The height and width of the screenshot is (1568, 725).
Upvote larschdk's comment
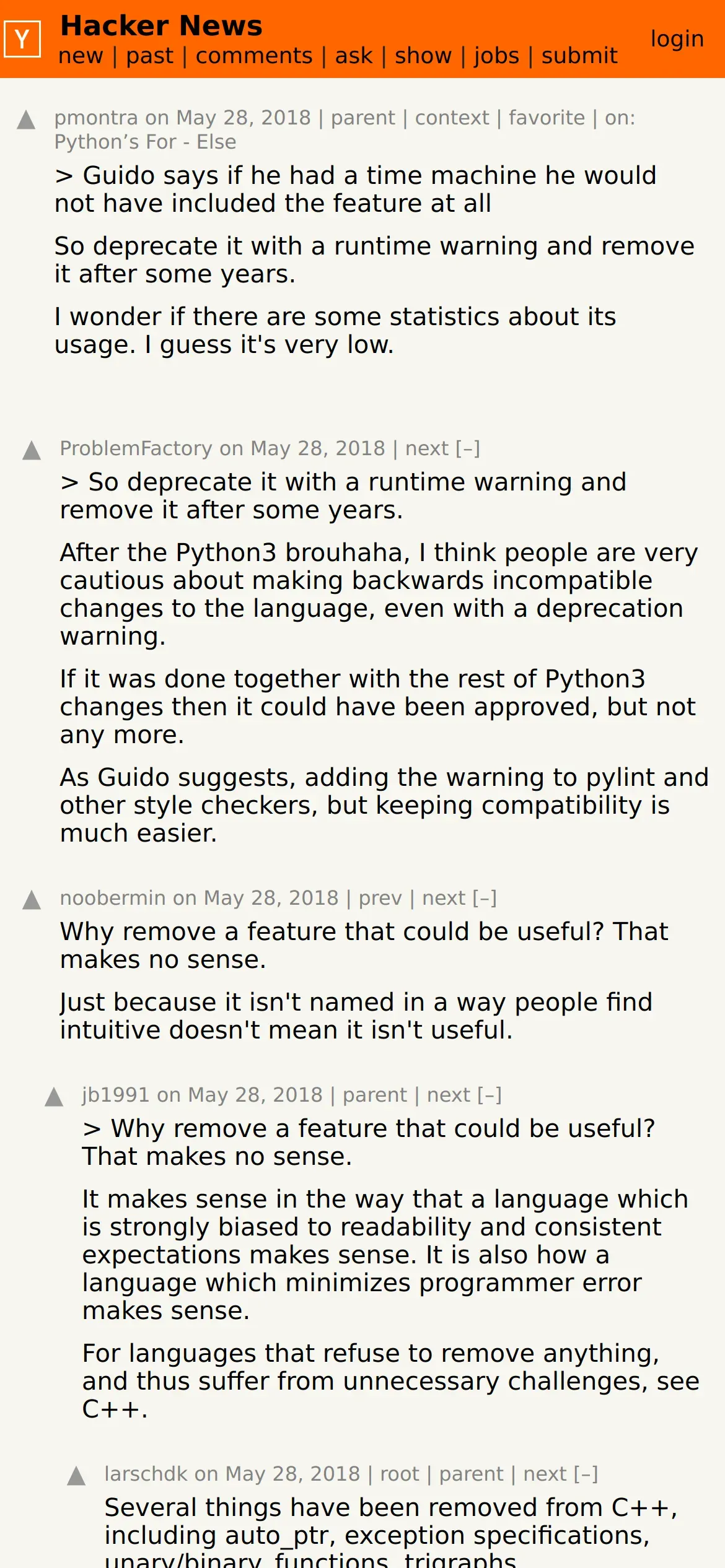pos(76,1476)
